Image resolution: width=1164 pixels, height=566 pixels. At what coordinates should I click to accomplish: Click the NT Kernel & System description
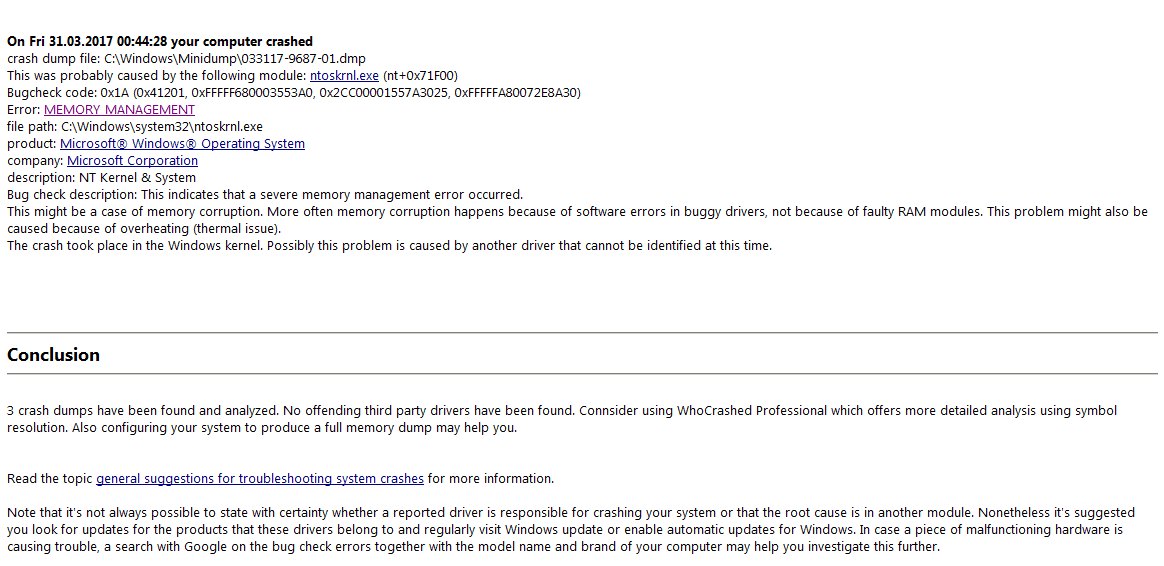101,178
